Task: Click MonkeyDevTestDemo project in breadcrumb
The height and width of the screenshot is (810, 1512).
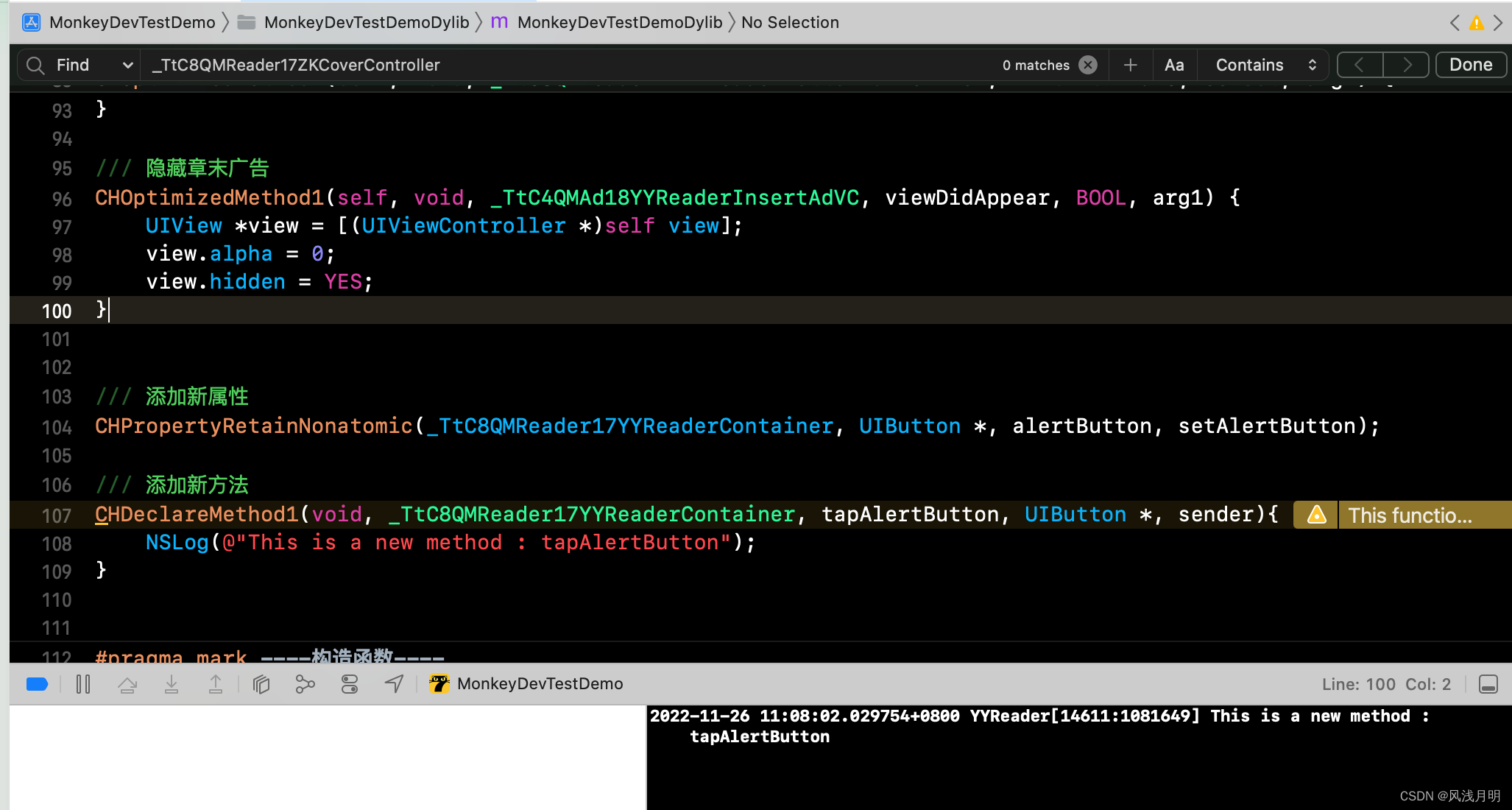Action: point(132,22)
